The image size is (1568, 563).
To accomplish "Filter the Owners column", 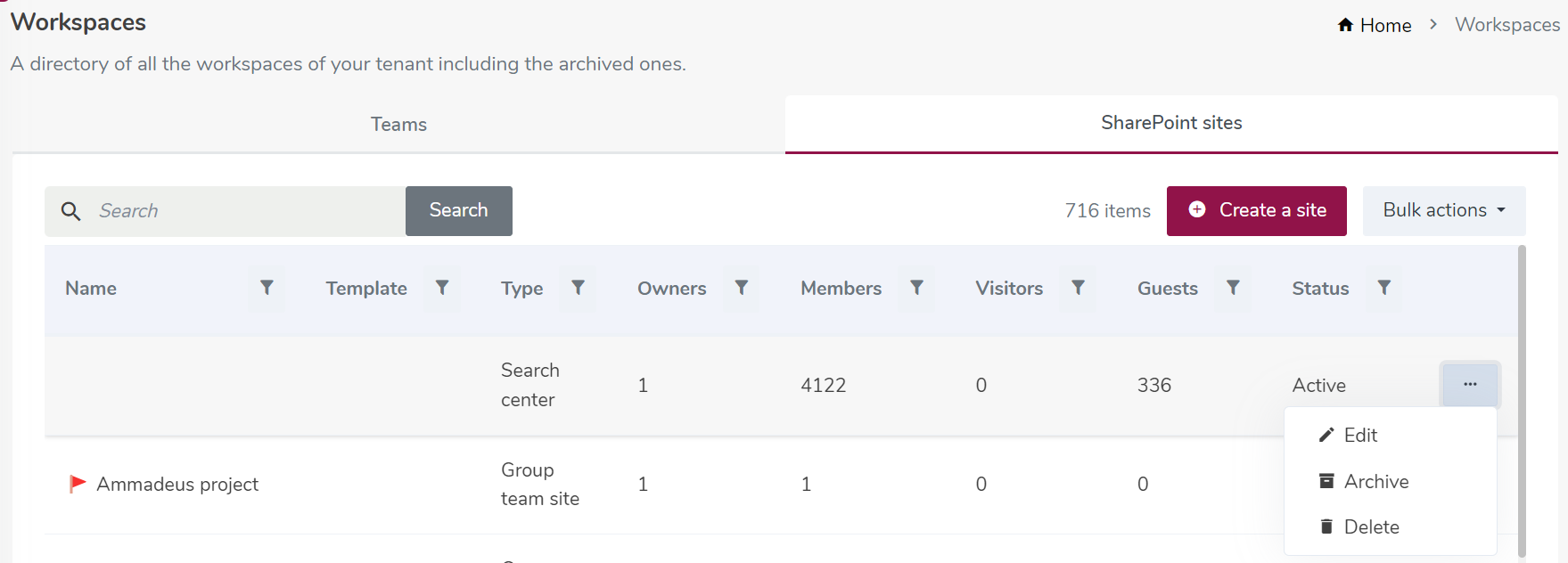I will pos(742,289).
